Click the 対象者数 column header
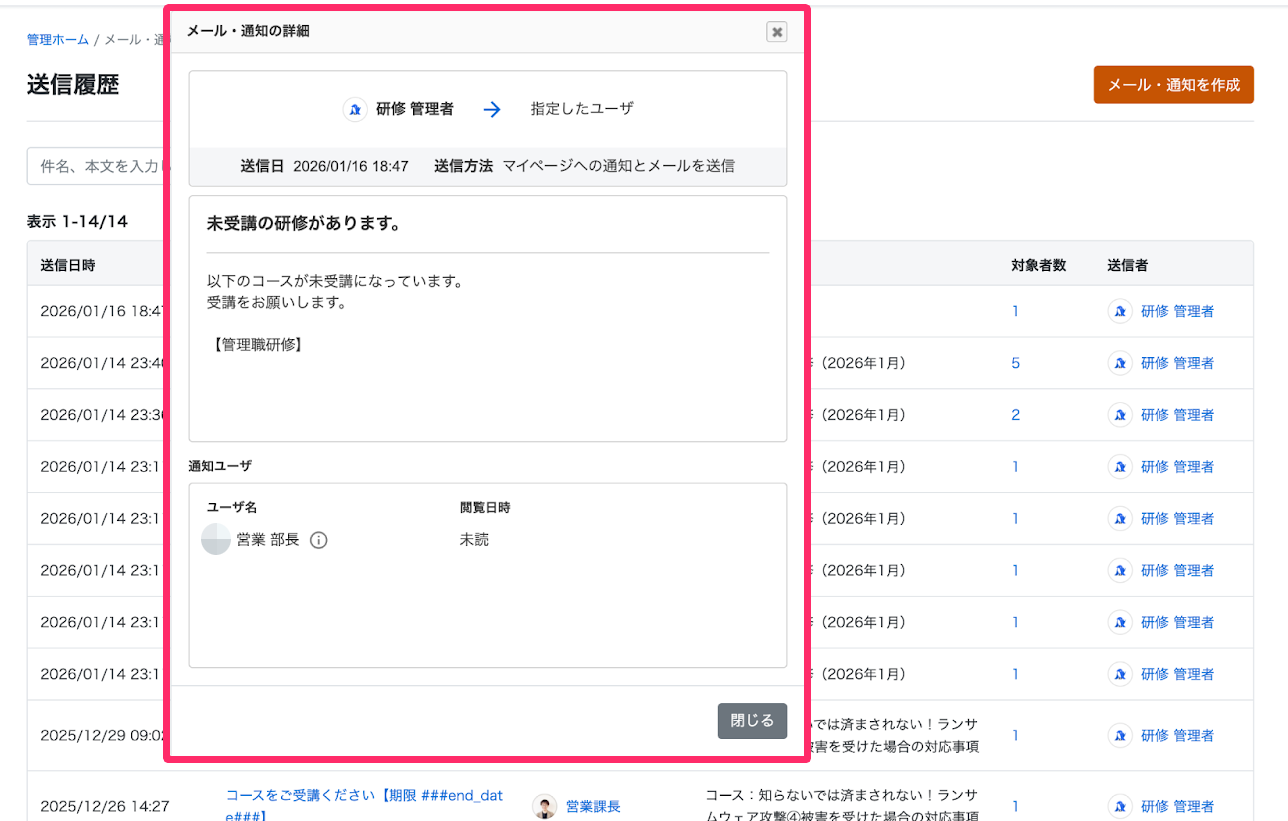Viewport: 1288px width, 821px height. coord(1038,265)
